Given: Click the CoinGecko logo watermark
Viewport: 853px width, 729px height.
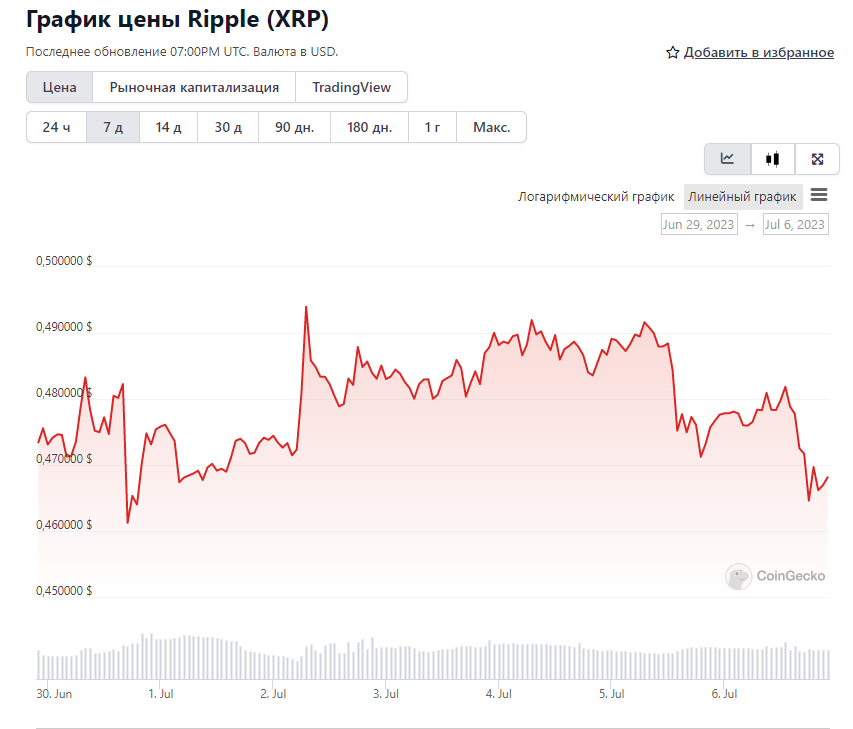Looking at the screenshot, I should (775, 576).
